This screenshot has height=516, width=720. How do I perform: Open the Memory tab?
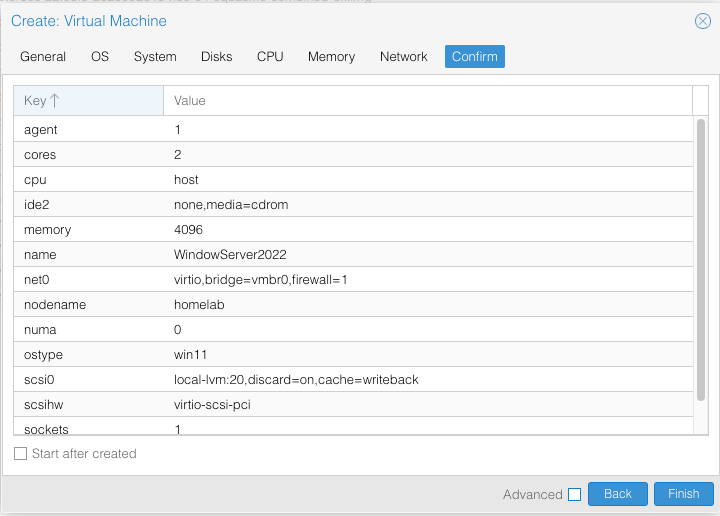(331, 56)
